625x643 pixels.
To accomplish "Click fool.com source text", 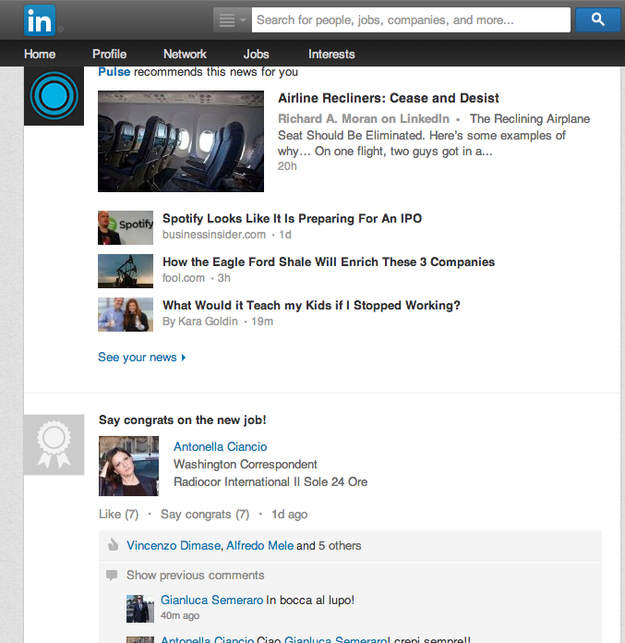I will coord(183,278).
